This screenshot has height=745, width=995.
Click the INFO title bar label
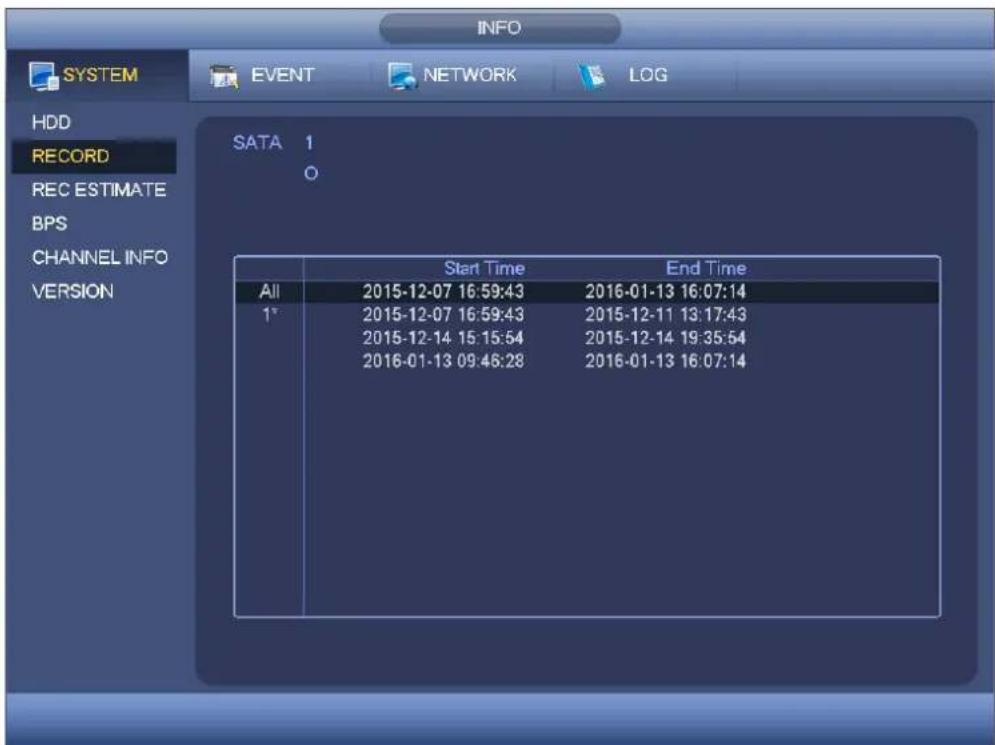tap(499, 28)
